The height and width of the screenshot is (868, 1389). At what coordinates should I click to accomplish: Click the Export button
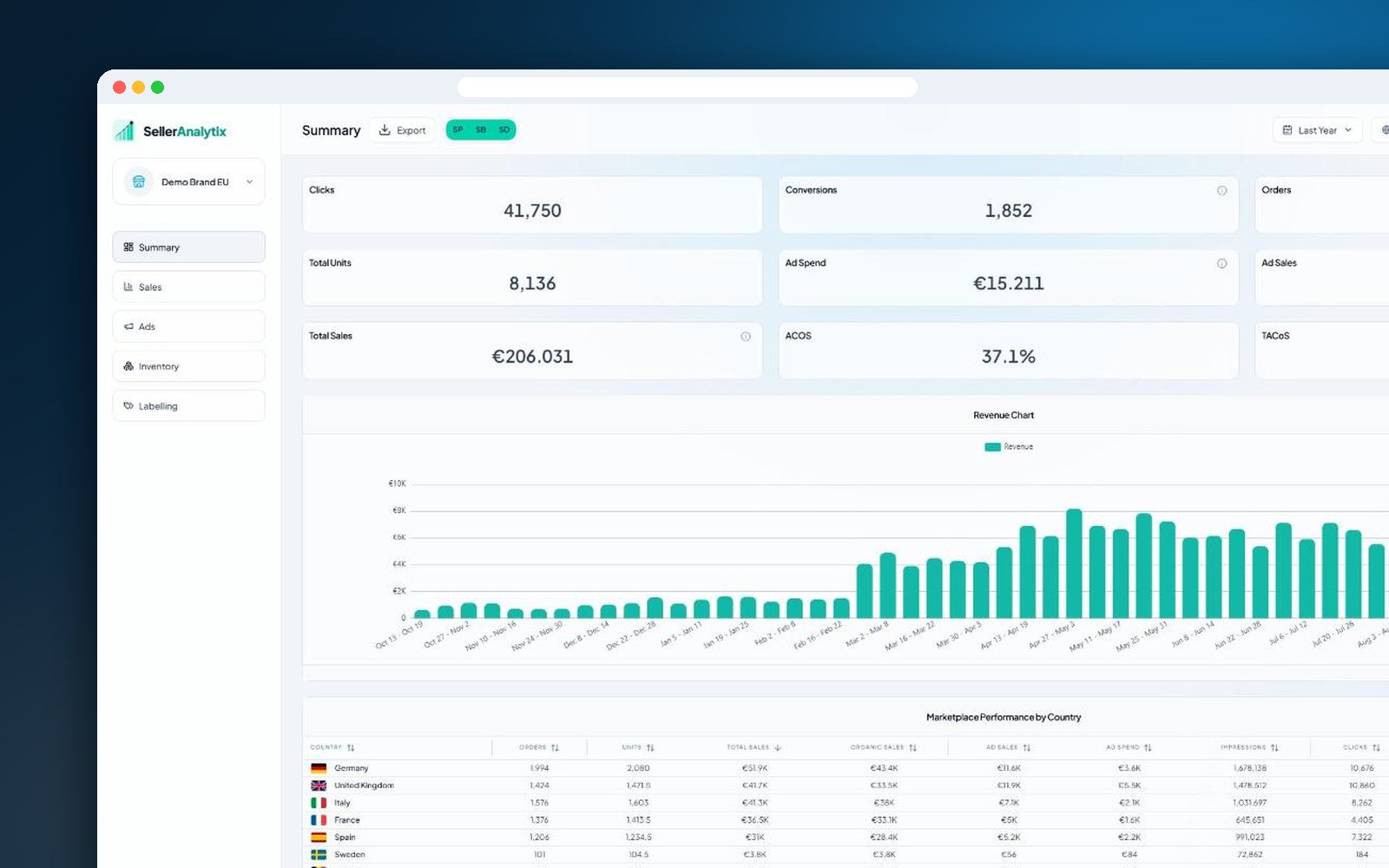403,130
